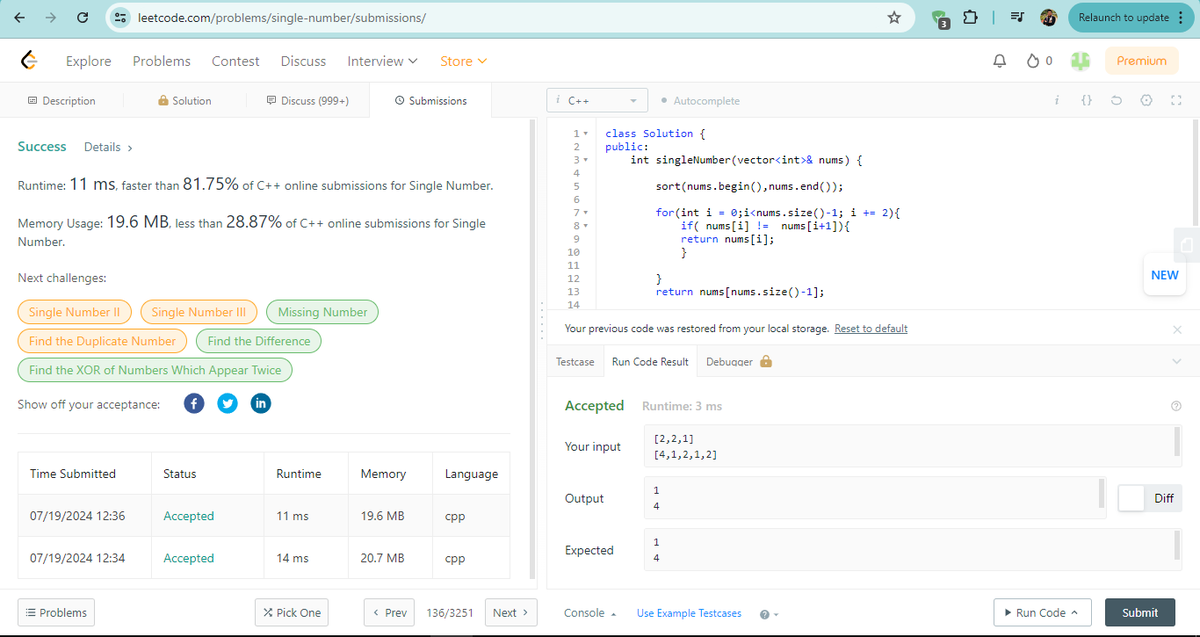Go to Problems in the top navigation bar

[161, 61]
